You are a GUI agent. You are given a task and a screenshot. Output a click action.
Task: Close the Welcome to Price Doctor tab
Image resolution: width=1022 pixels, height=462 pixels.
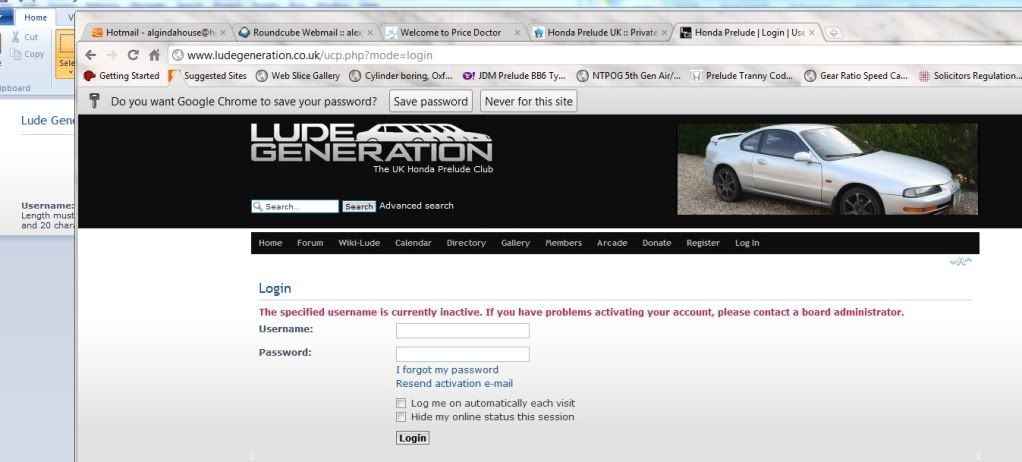click(x=518, y=32)
